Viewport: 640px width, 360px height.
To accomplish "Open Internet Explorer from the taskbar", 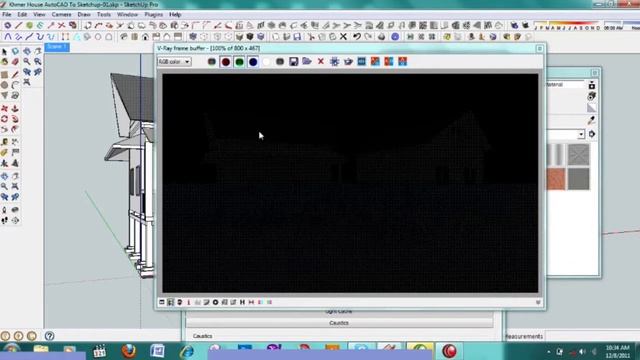I will point(187,351).
